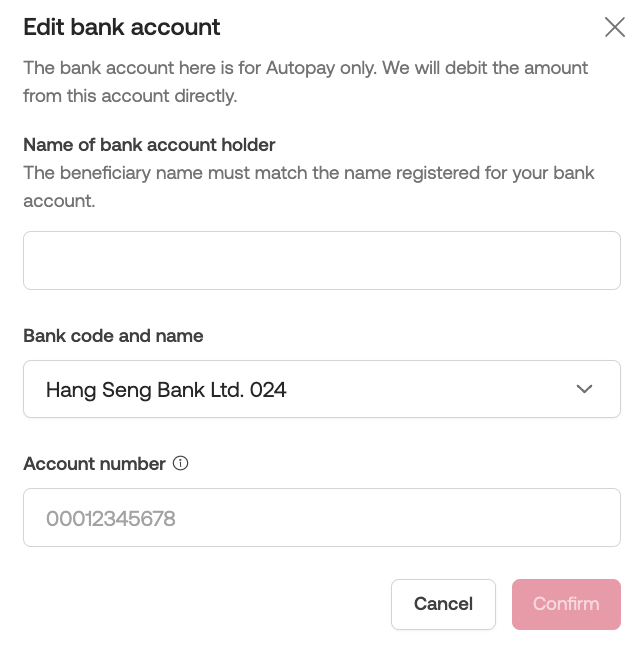Image resolution: width=640 pixels, height=648 pixels.
Task: Click the "Name of bank account holder" label
Action: pos(149,144)
